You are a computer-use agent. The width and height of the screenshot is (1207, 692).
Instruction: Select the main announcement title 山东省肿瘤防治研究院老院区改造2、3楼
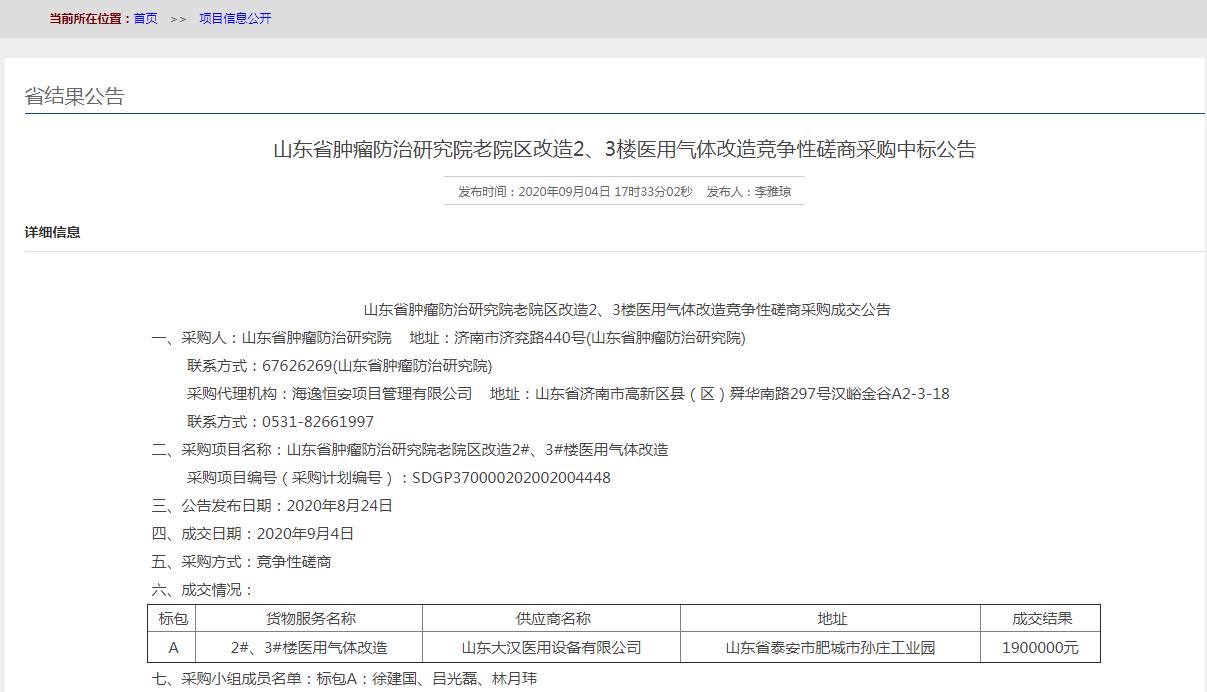pyautogui.click(x=624, y=150)
